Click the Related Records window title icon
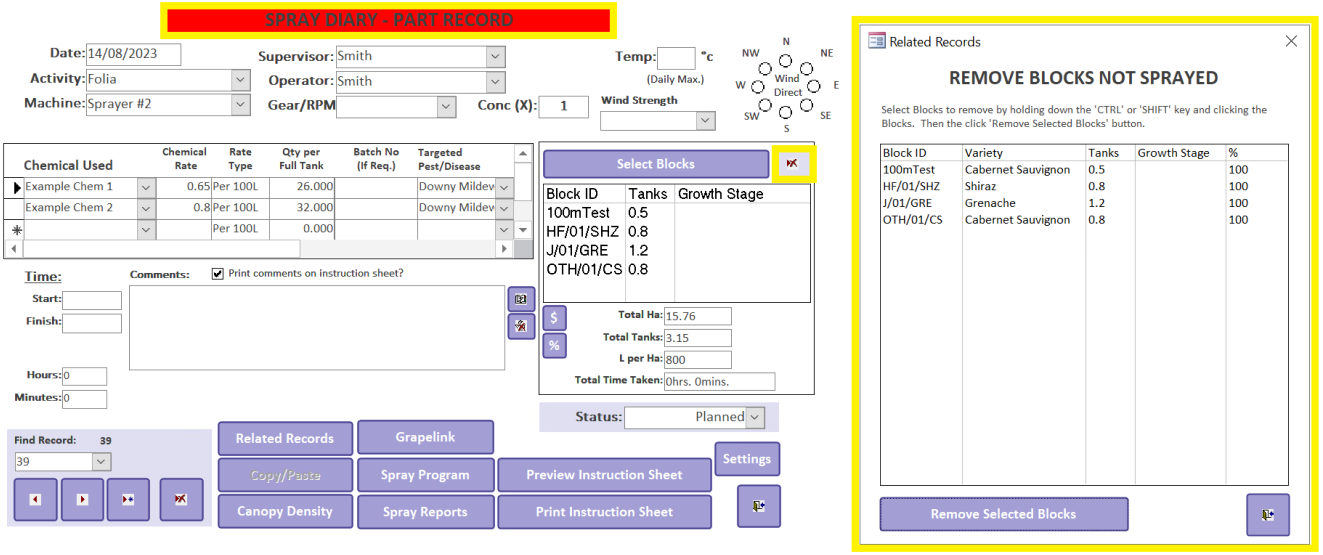 877,41
